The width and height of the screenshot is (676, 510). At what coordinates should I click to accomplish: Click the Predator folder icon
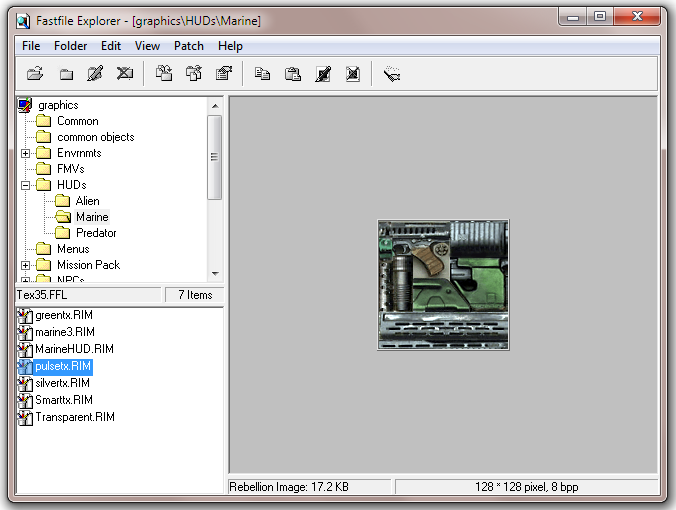click(63, 233)
